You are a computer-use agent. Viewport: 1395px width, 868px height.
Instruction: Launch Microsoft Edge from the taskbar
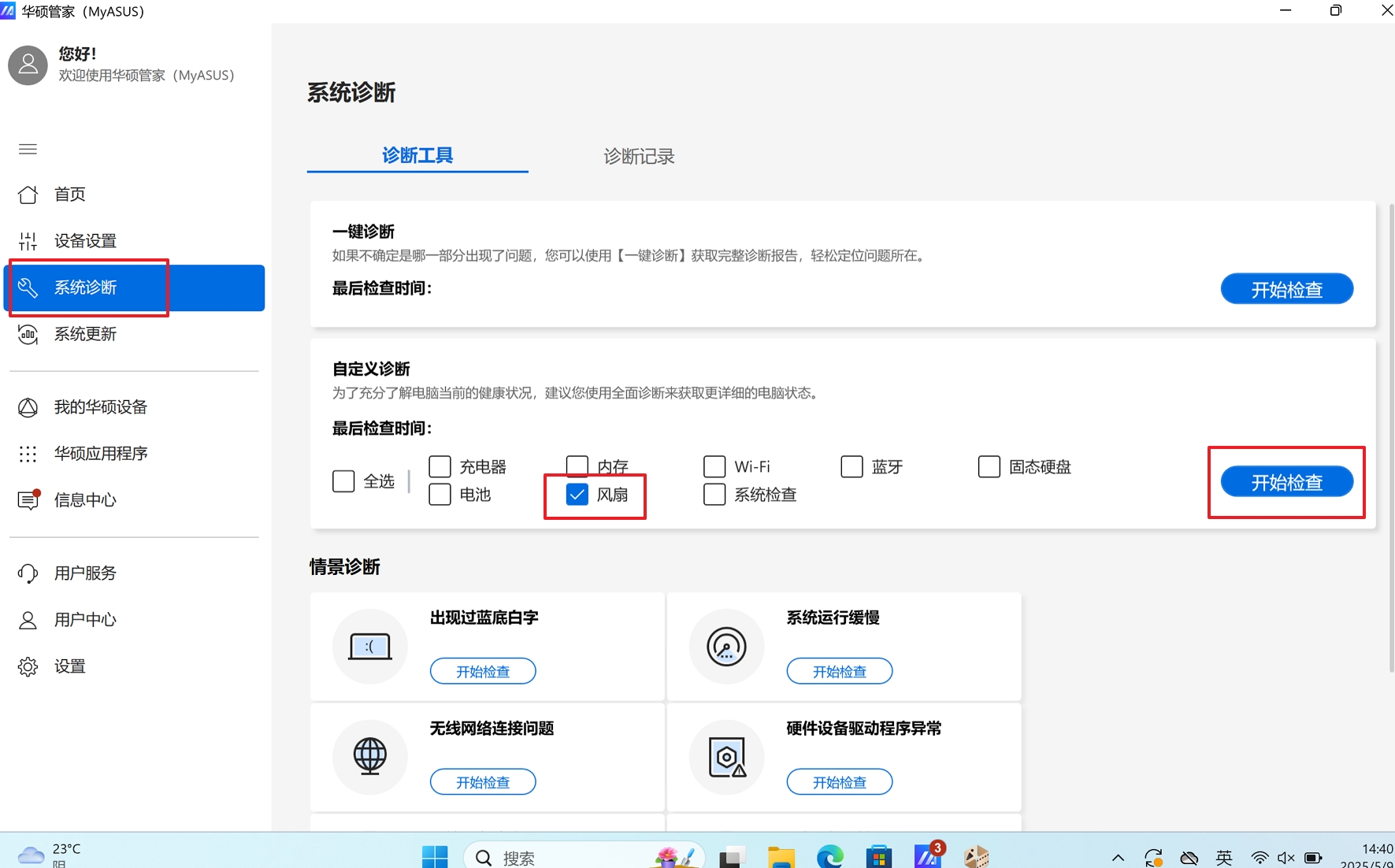(x=830, y=856)
